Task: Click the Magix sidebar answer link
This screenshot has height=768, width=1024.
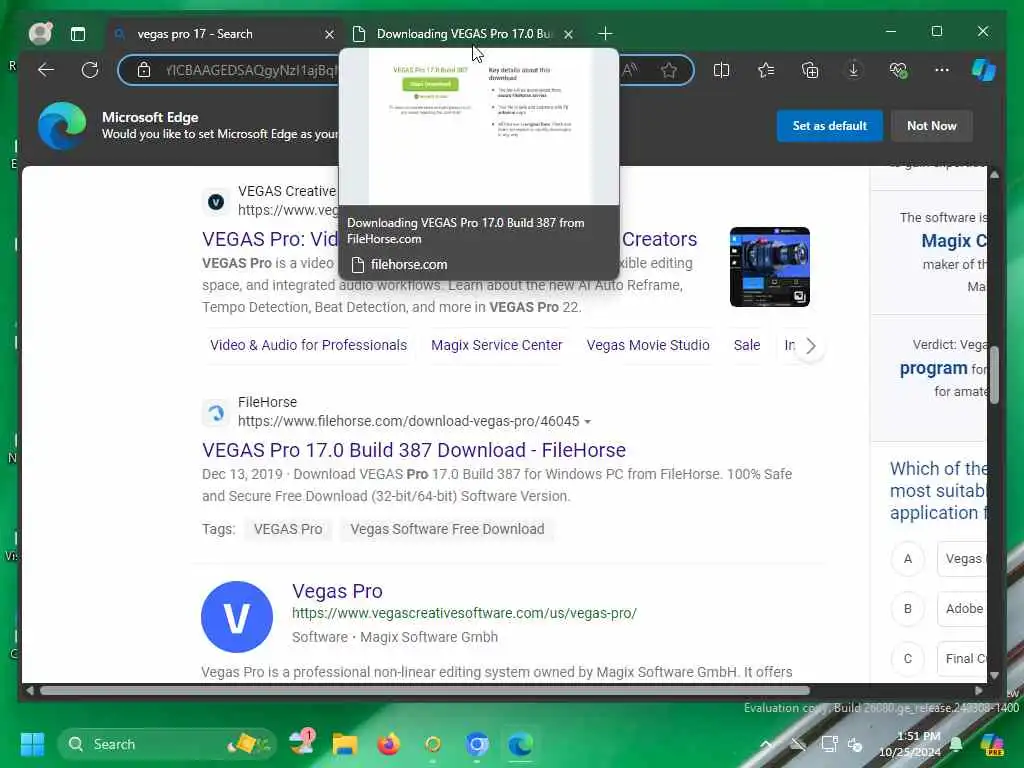Action: 953,241
